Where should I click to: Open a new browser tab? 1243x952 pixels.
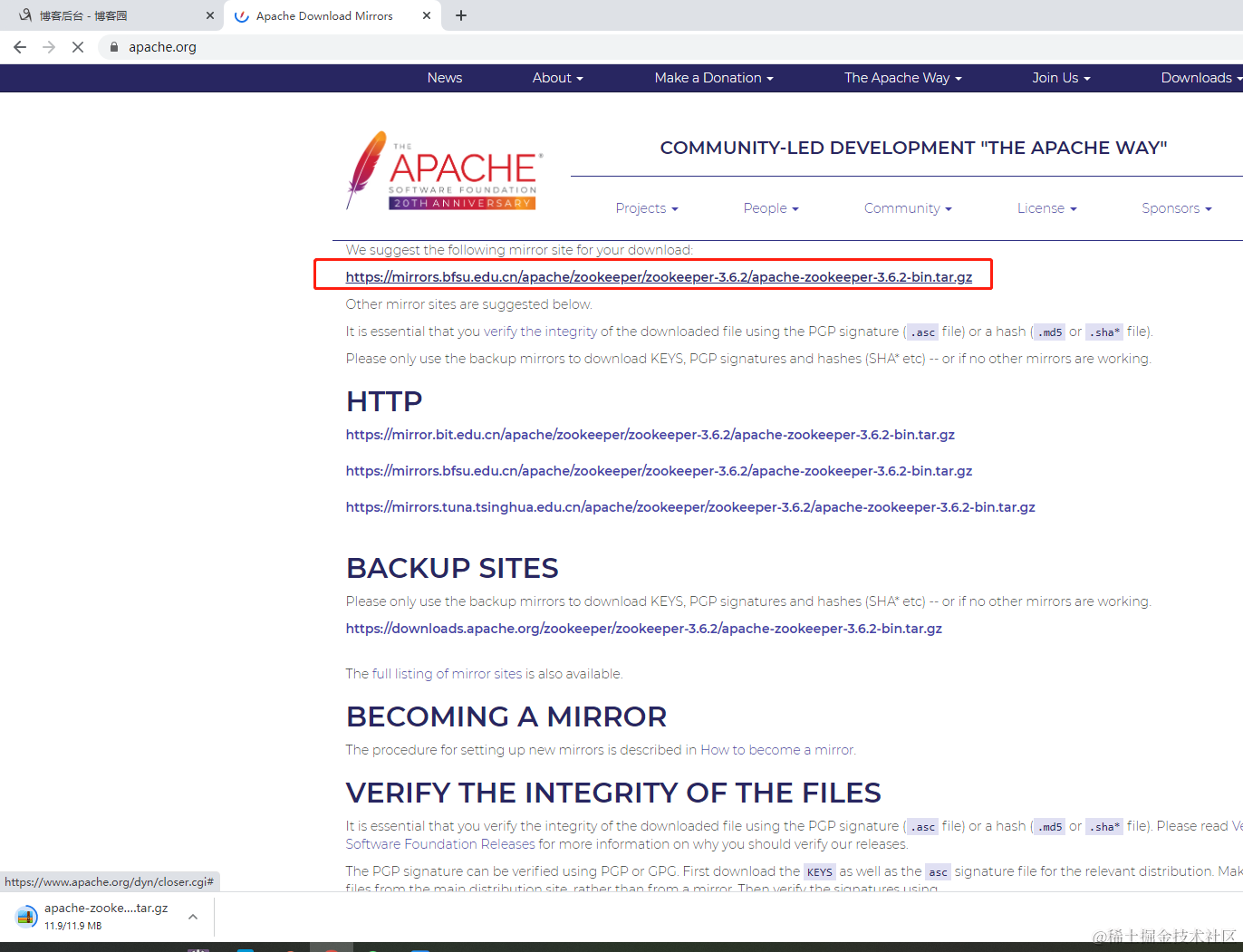[x=461, y=15]
